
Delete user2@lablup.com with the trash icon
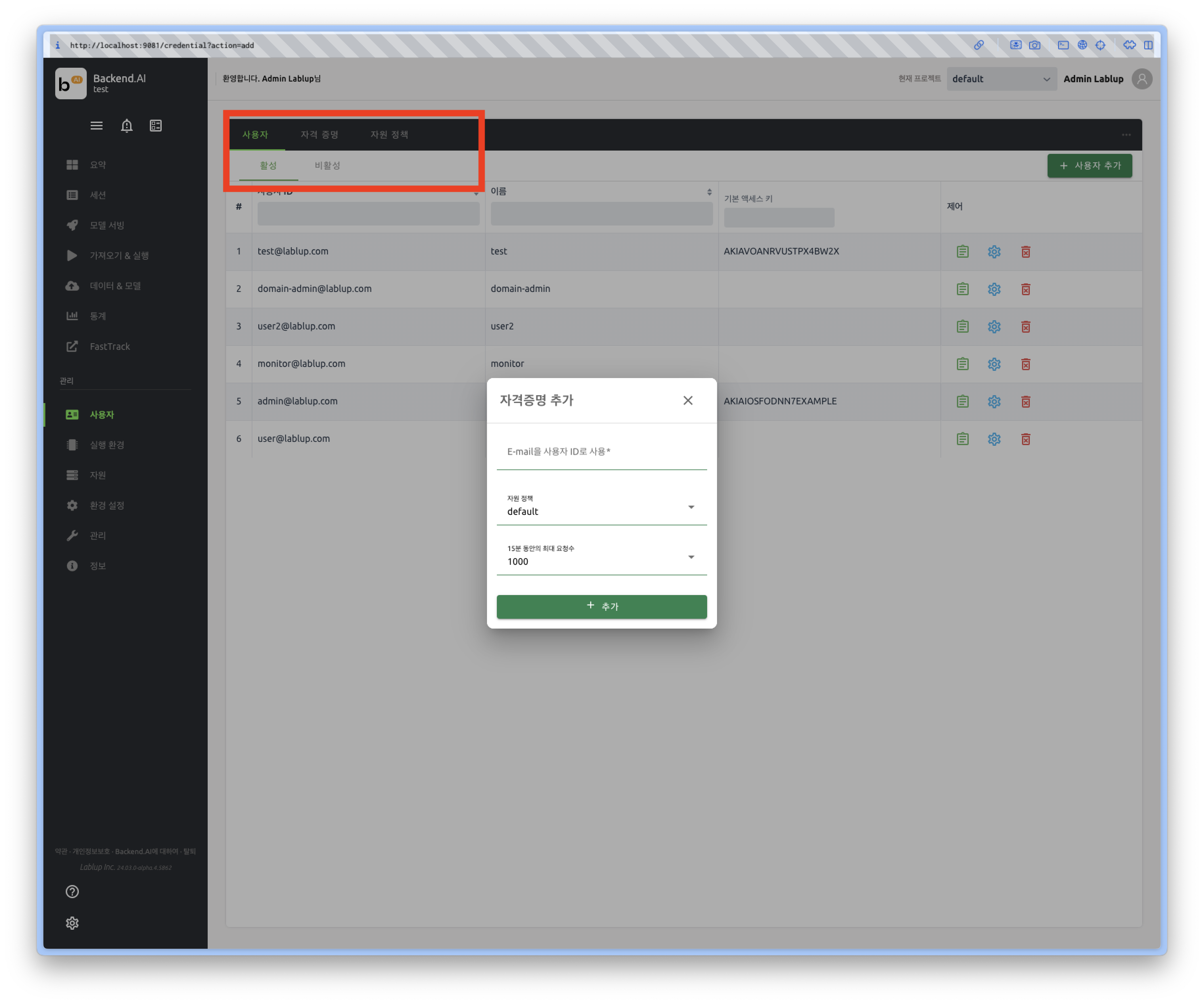[1025, 326]
